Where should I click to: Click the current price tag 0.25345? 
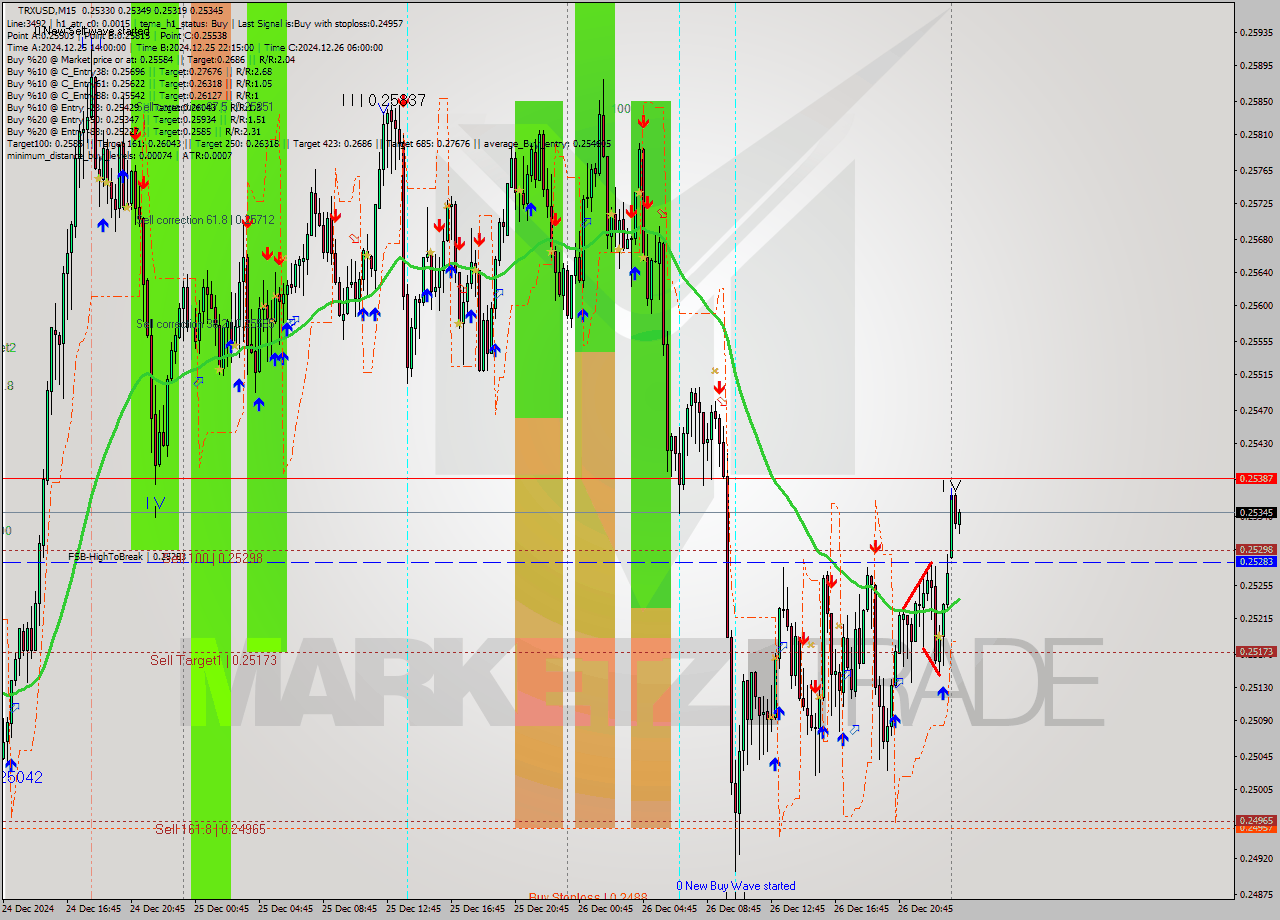(1256, 513)
